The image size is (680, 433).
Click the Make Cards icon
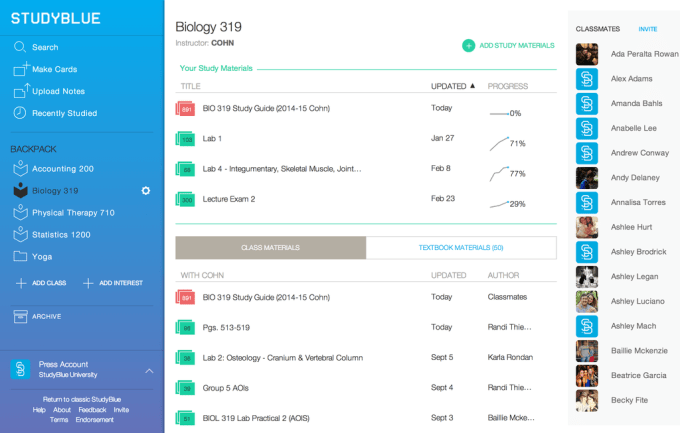(21, 69)
